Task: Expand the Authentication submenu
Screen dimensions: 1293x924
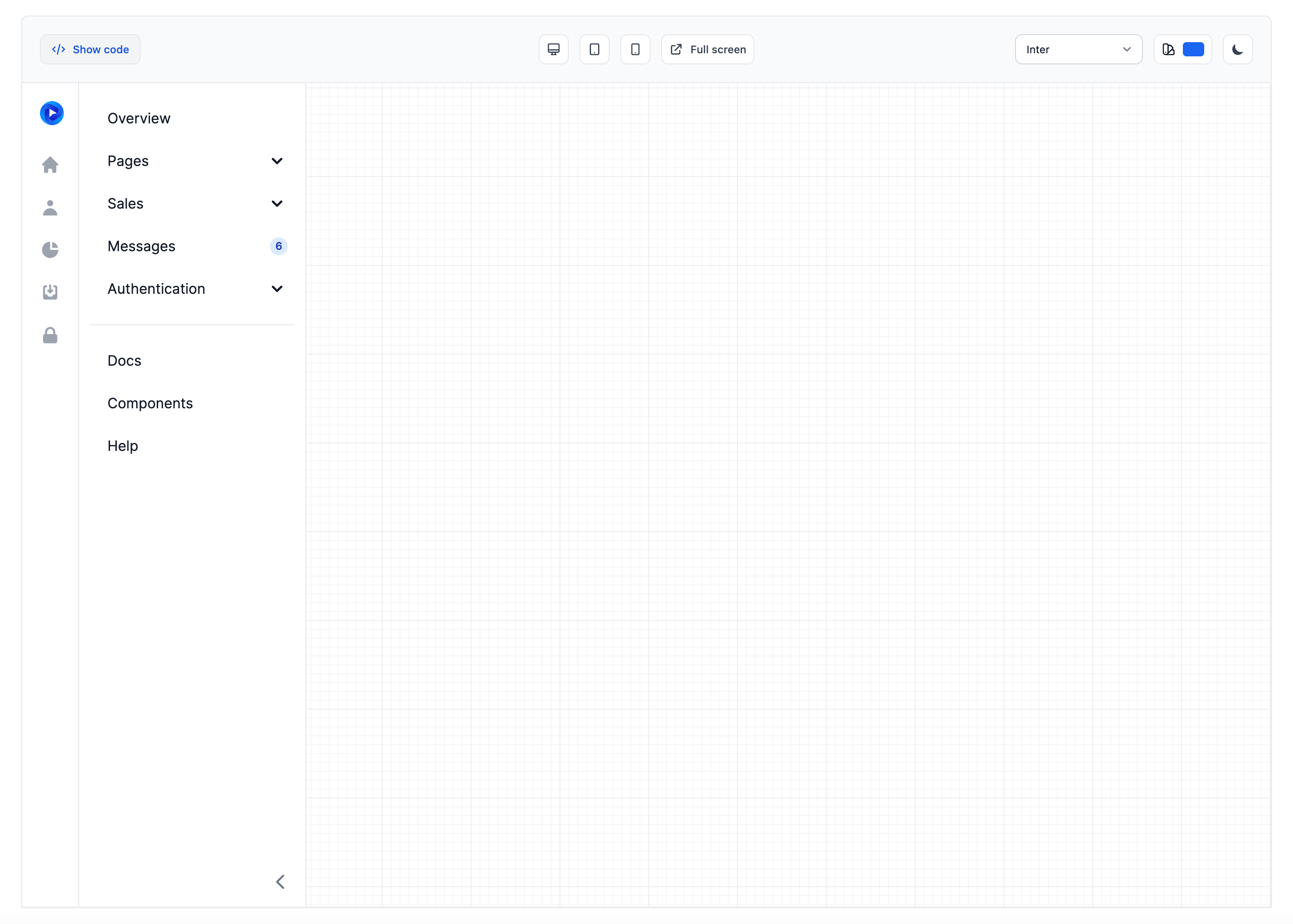Action: pyautogui.click(x=277, y=289)
